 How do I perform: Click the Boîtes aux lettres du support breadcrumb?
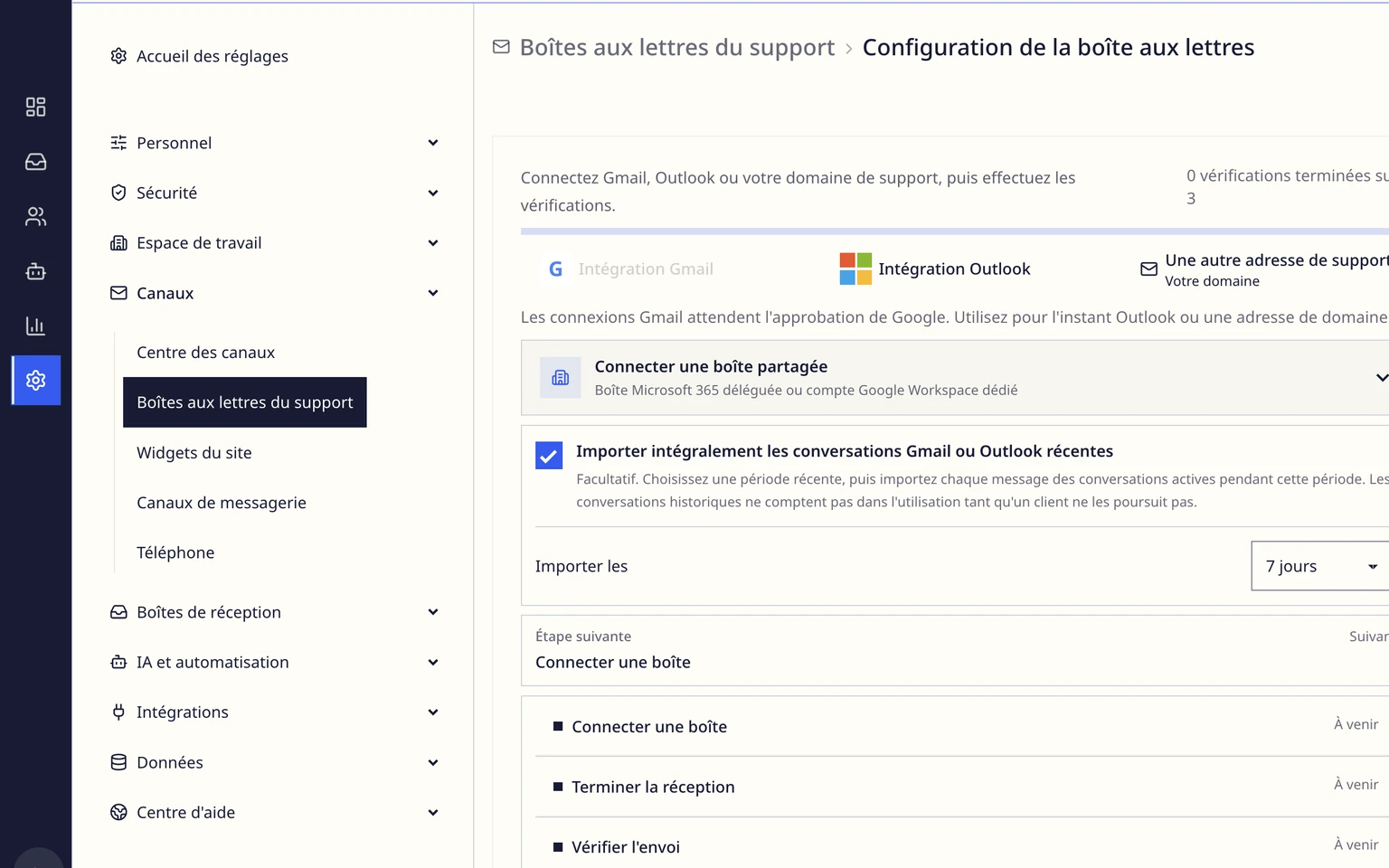(677, 47)
